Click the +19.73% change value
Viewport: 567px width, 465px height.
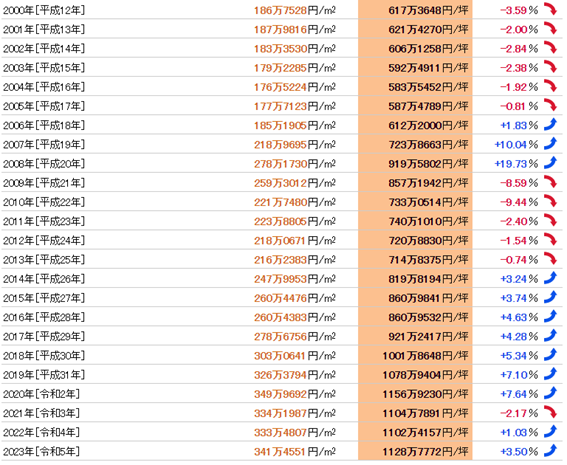tap(516, 164)
